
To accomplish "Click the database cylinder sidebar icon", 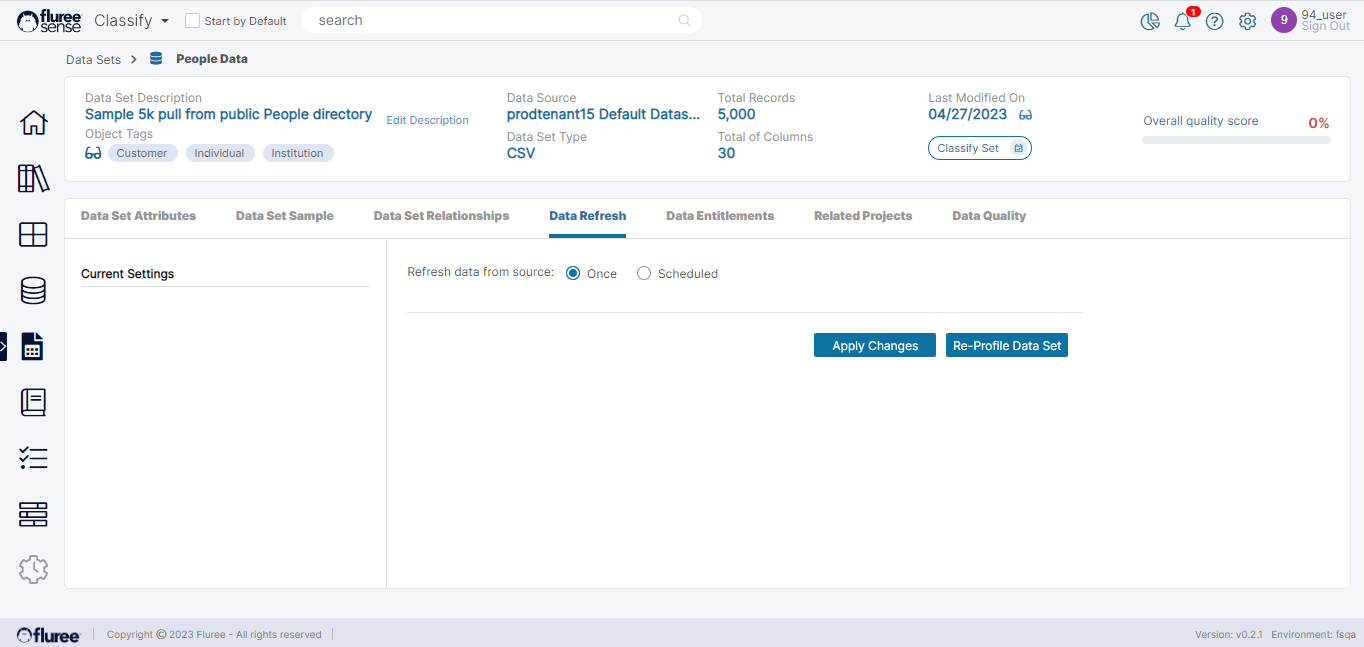I will tap(33, 290).
